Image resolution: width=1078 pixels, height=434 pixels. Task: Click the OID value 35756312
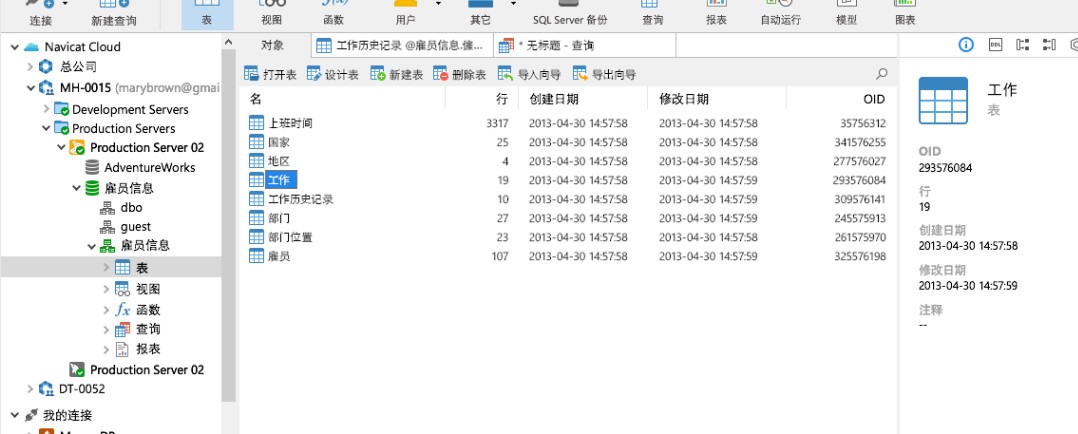[x=862, y=124]
